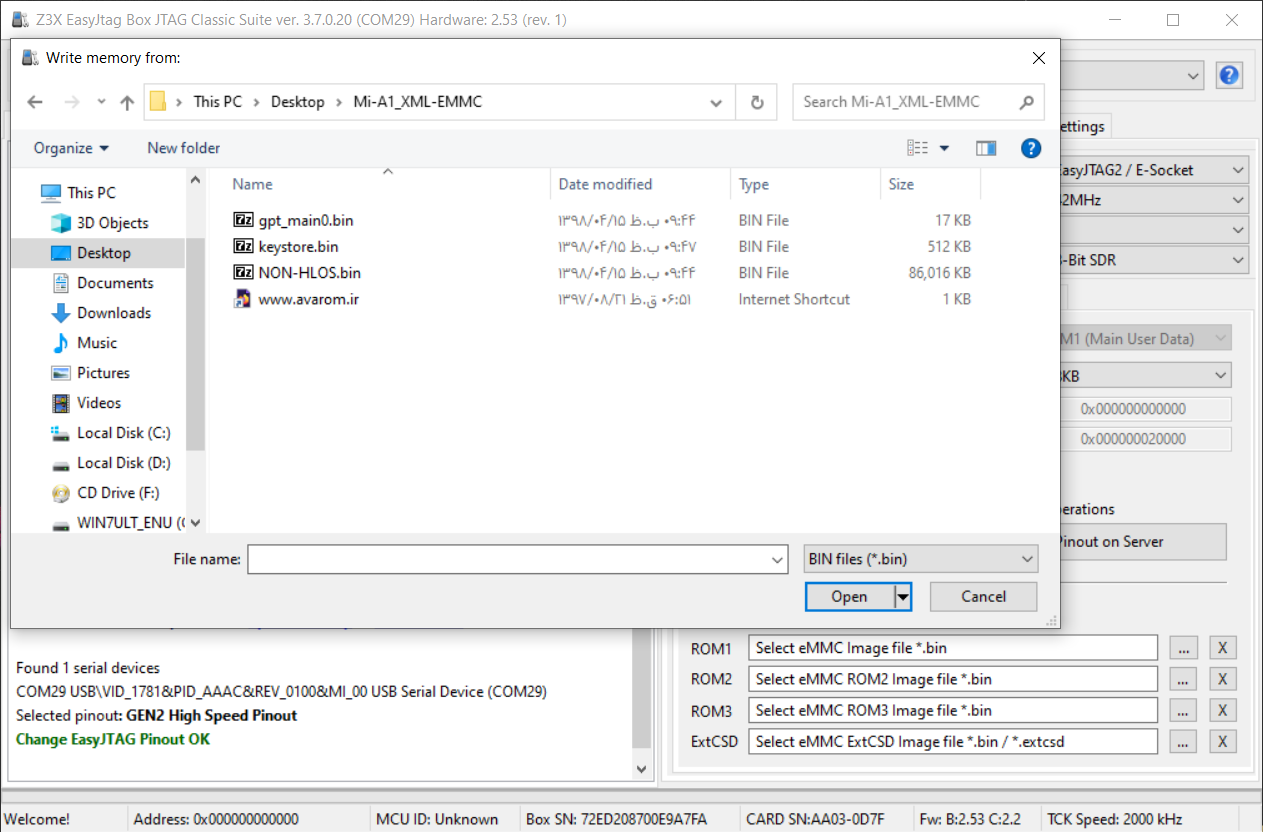Click the Open button
Screen dimensions: 1263x832
(849, 597)
